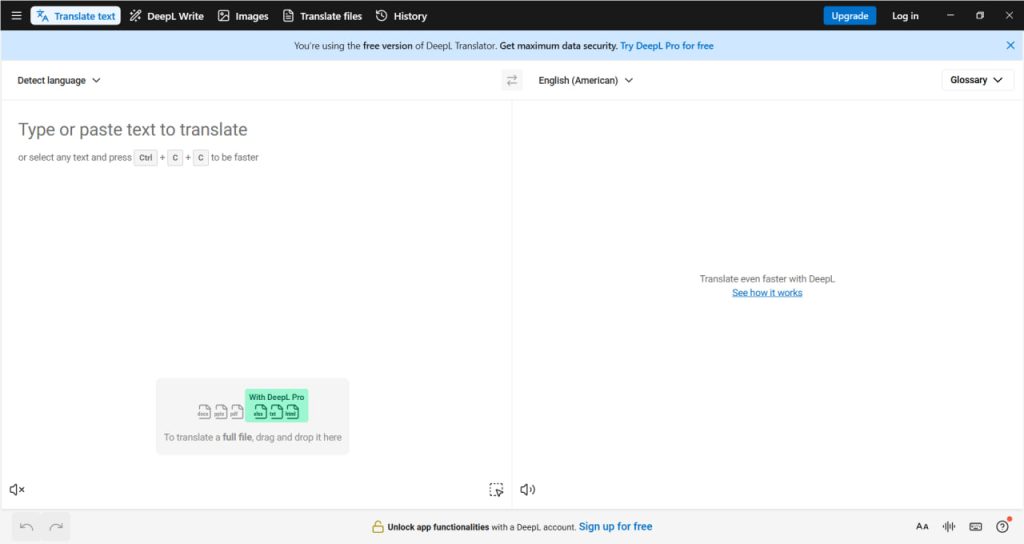Open the English (American) target language dropdown
This screenshot has height=544, width=1024.
click(x=585, y=81)
